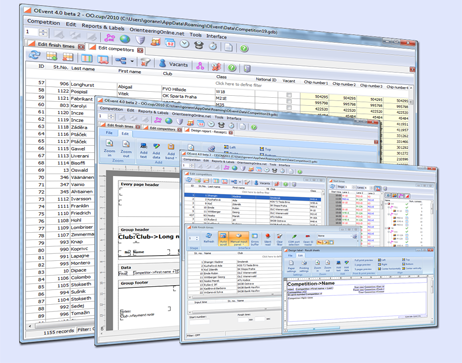Click the competition number spinner arrows
The image size is (462, 363).
click(43, 32)
